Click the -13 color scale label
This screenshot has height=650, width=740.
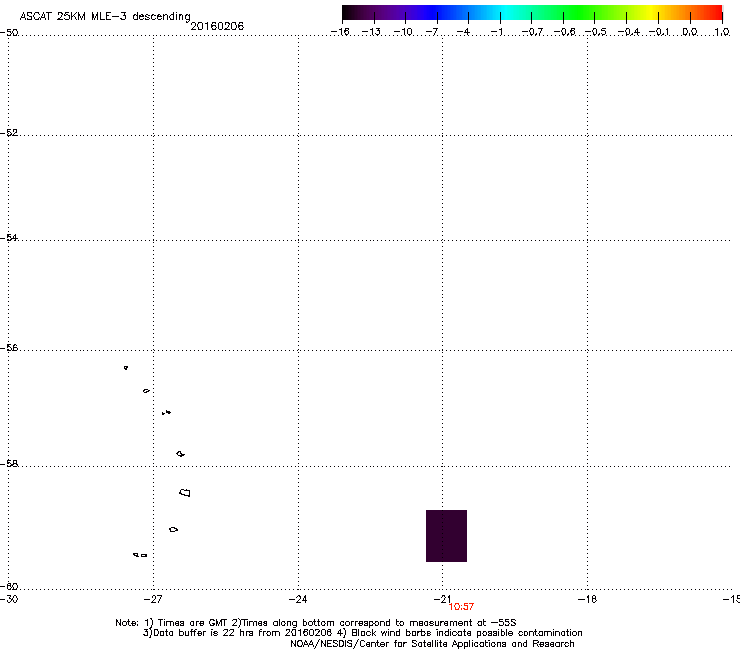(371, 32)
